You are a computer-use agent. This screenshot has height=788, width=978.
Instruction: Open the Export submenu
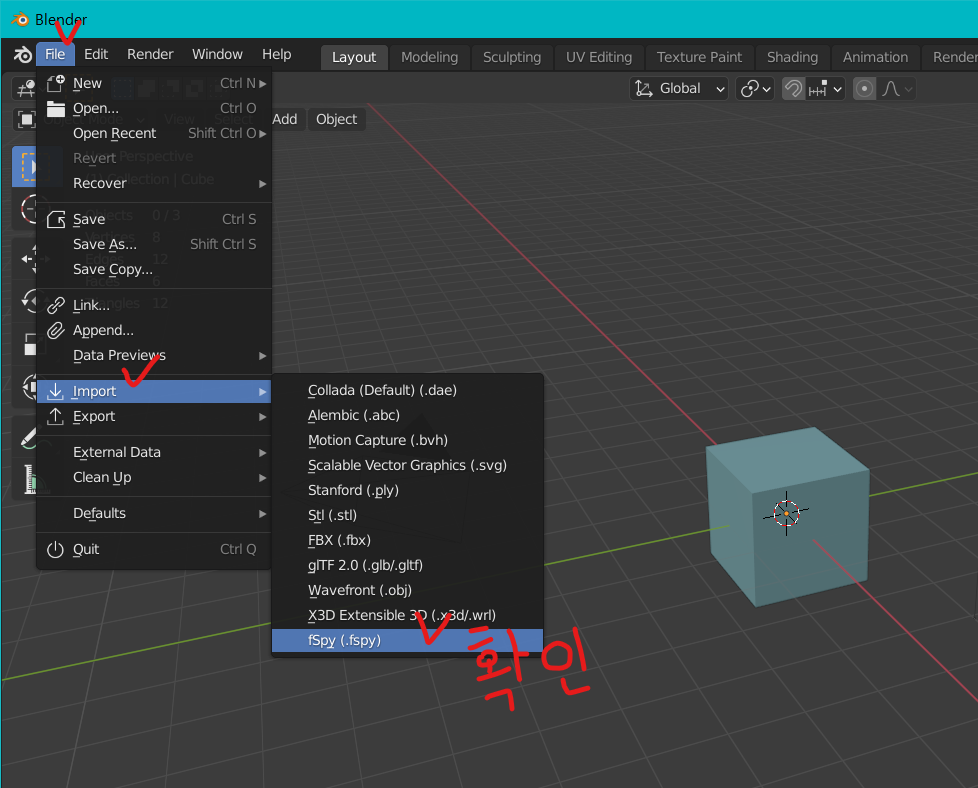(154, 416)
